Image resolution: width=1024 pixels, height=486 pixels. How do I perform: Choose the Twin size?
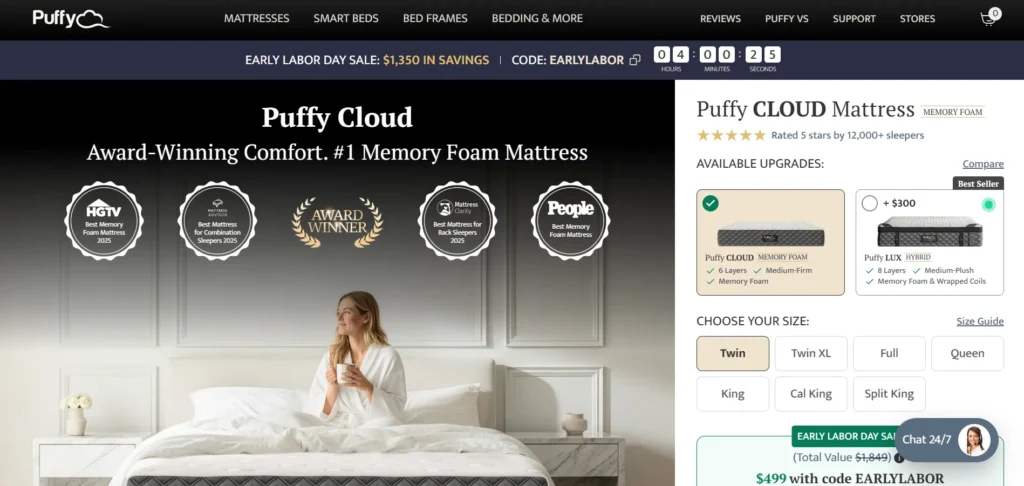(x=733, y=353)
